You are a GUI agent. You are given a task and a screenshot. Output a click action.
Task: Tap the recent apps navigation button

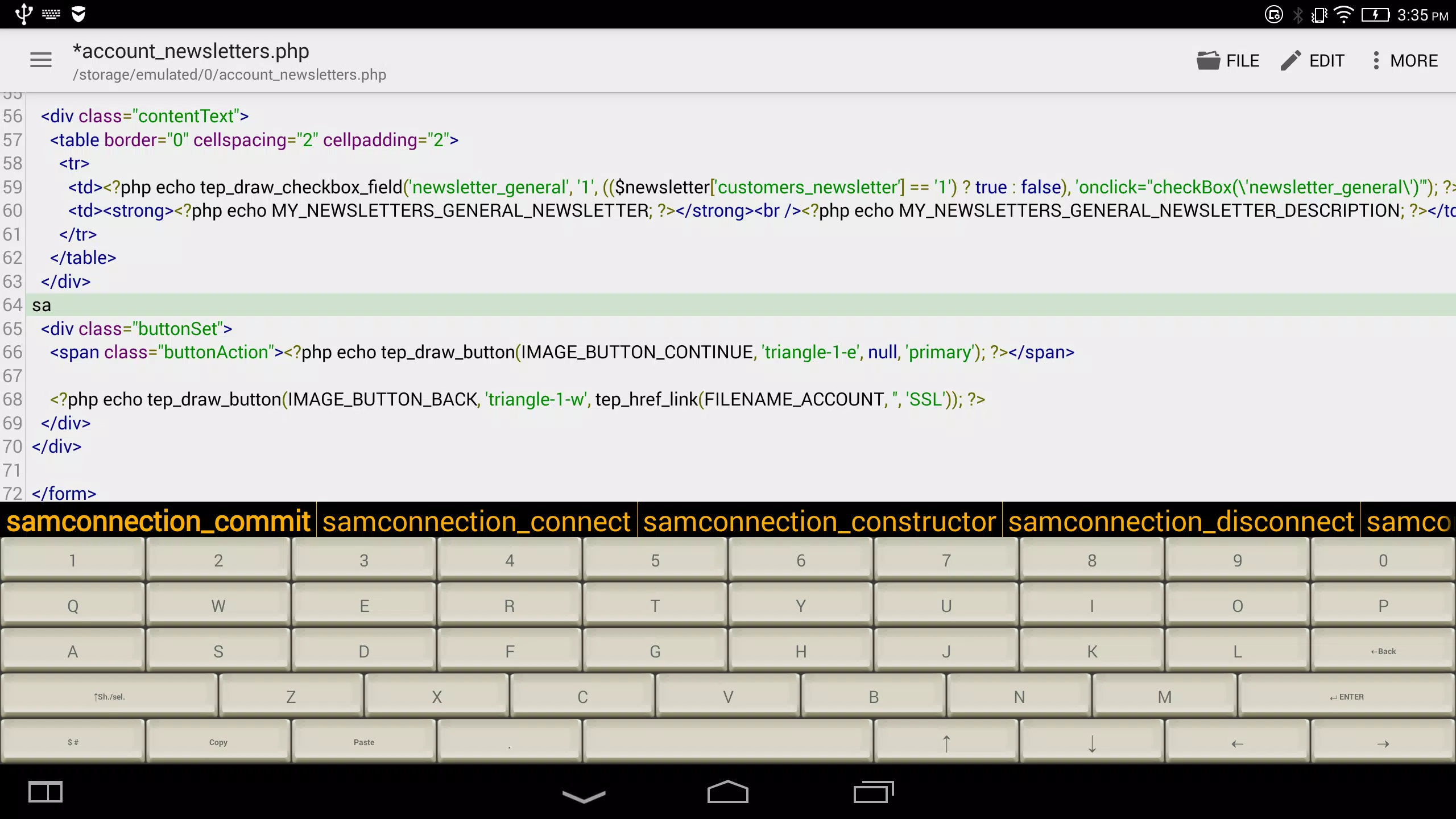tap(874, 792)
